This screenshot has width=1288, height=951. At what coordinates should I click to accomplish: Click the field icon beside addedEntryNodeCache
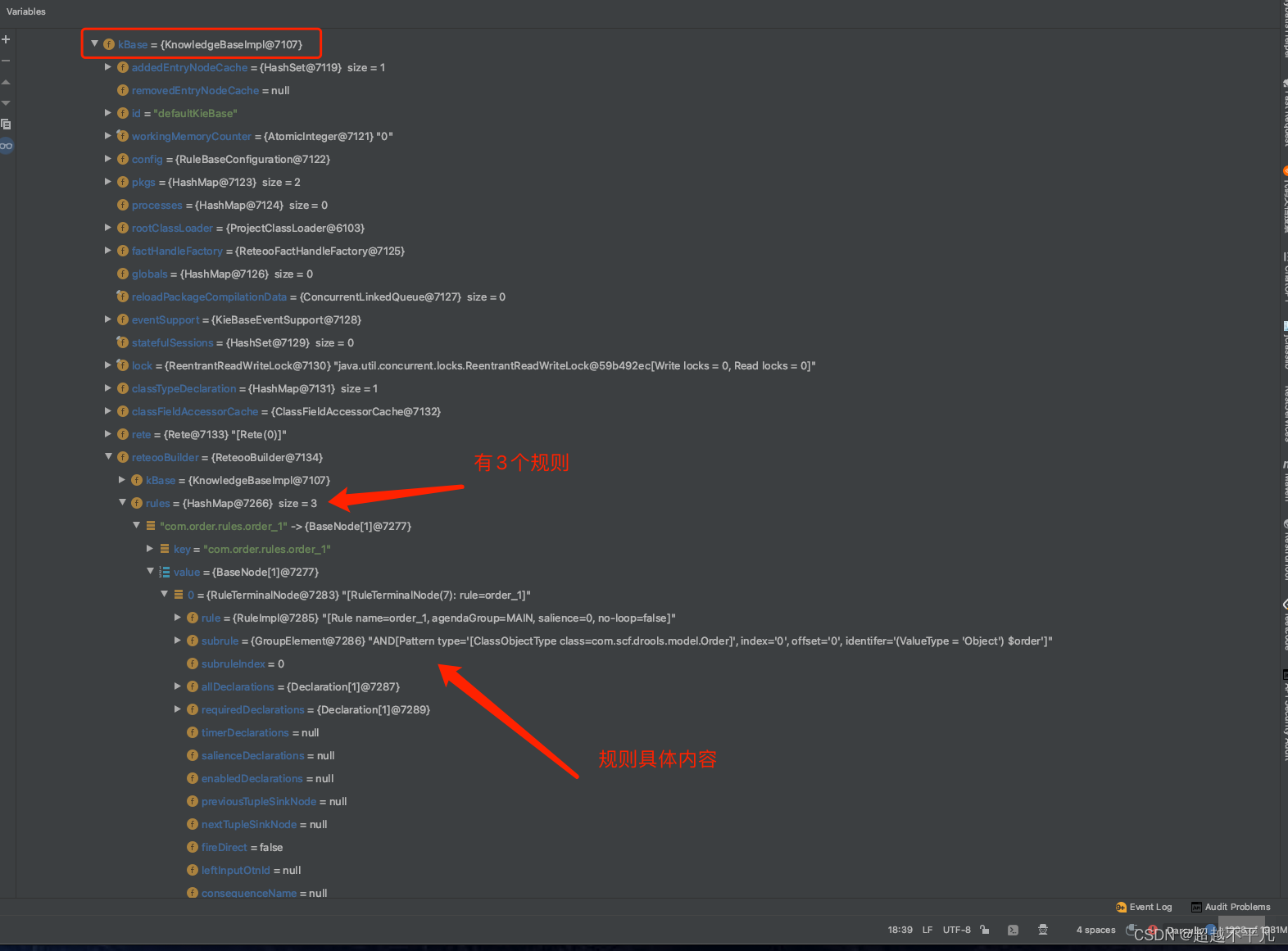pos(123,67)
